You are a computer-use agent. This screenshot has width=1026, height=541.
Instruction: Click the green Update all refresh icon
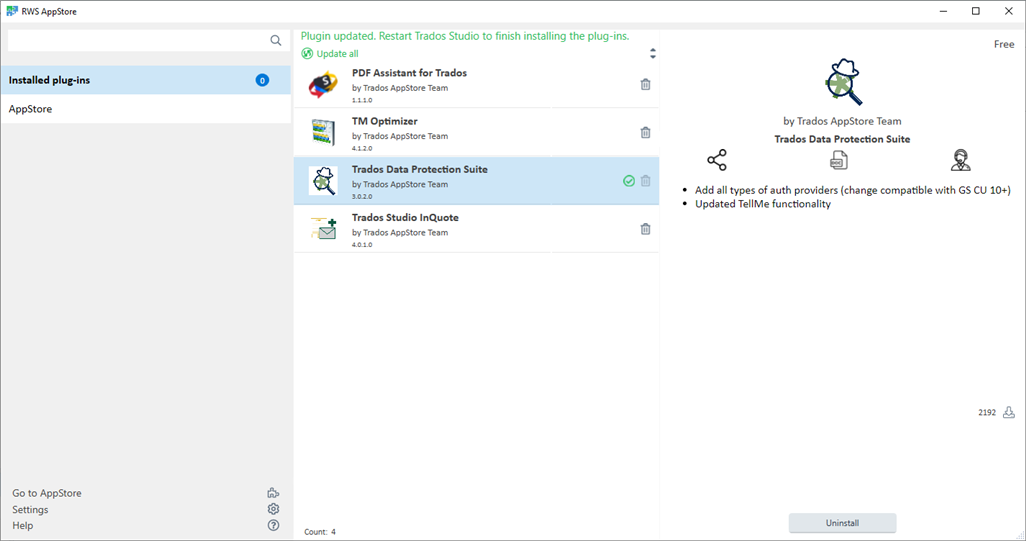(307, 54)
